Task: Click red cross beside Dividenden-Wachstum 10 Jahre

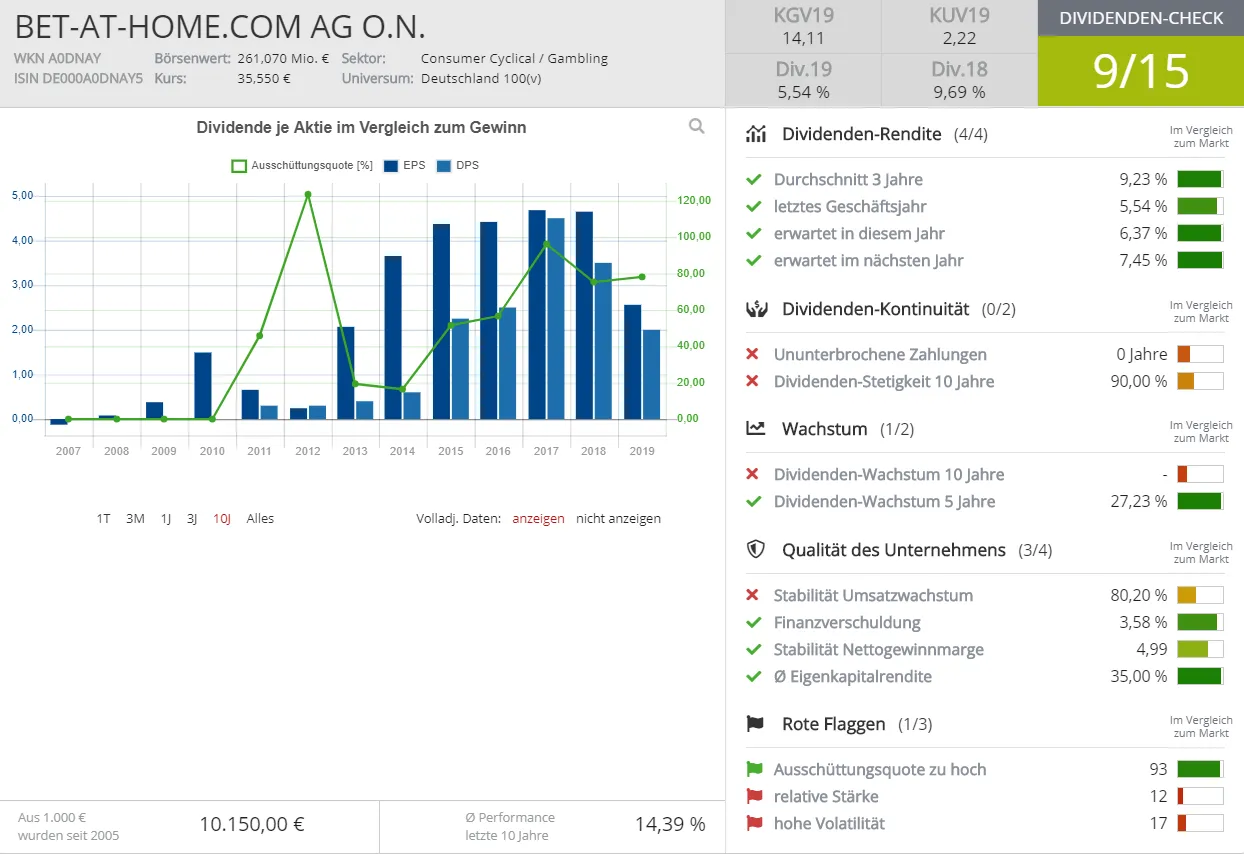Action: (x=753, y=474)
